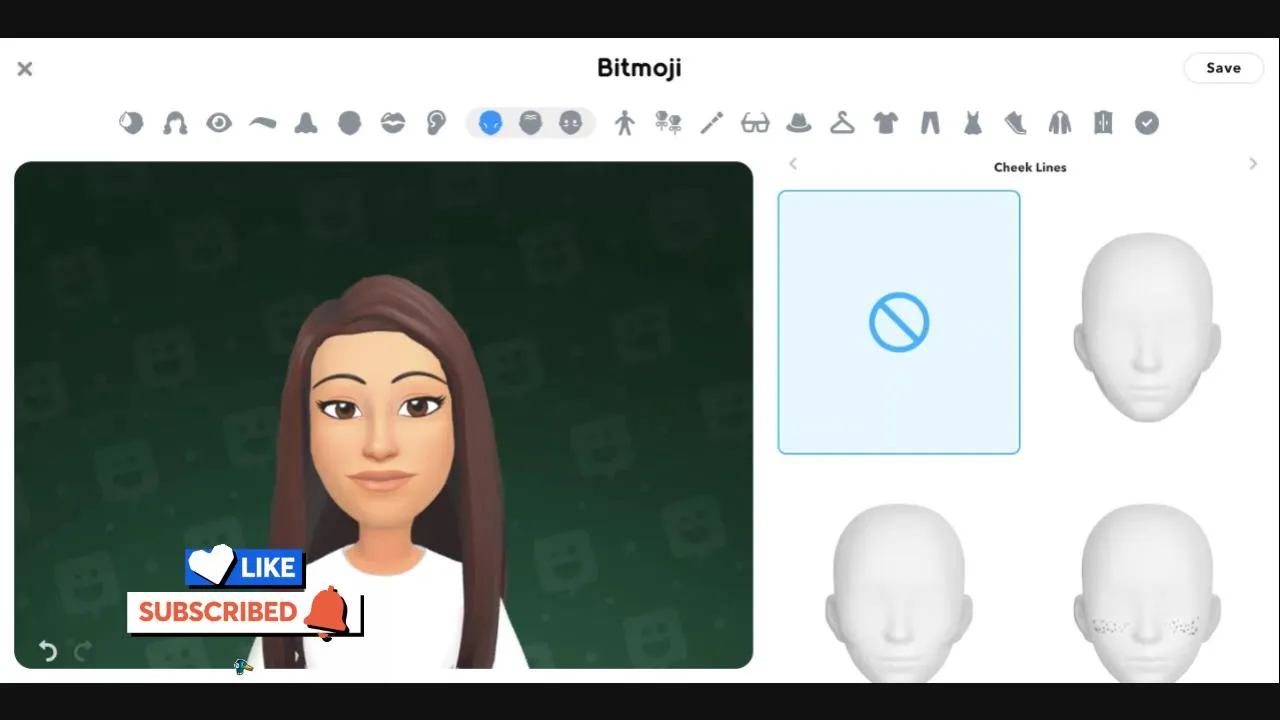Select the blue cheek lines face icon

tap(490, 123)
